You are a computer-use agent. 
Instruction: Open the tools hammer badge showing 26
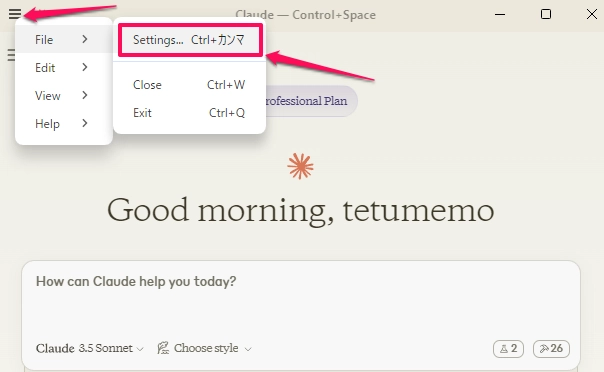tap(551, 349)
